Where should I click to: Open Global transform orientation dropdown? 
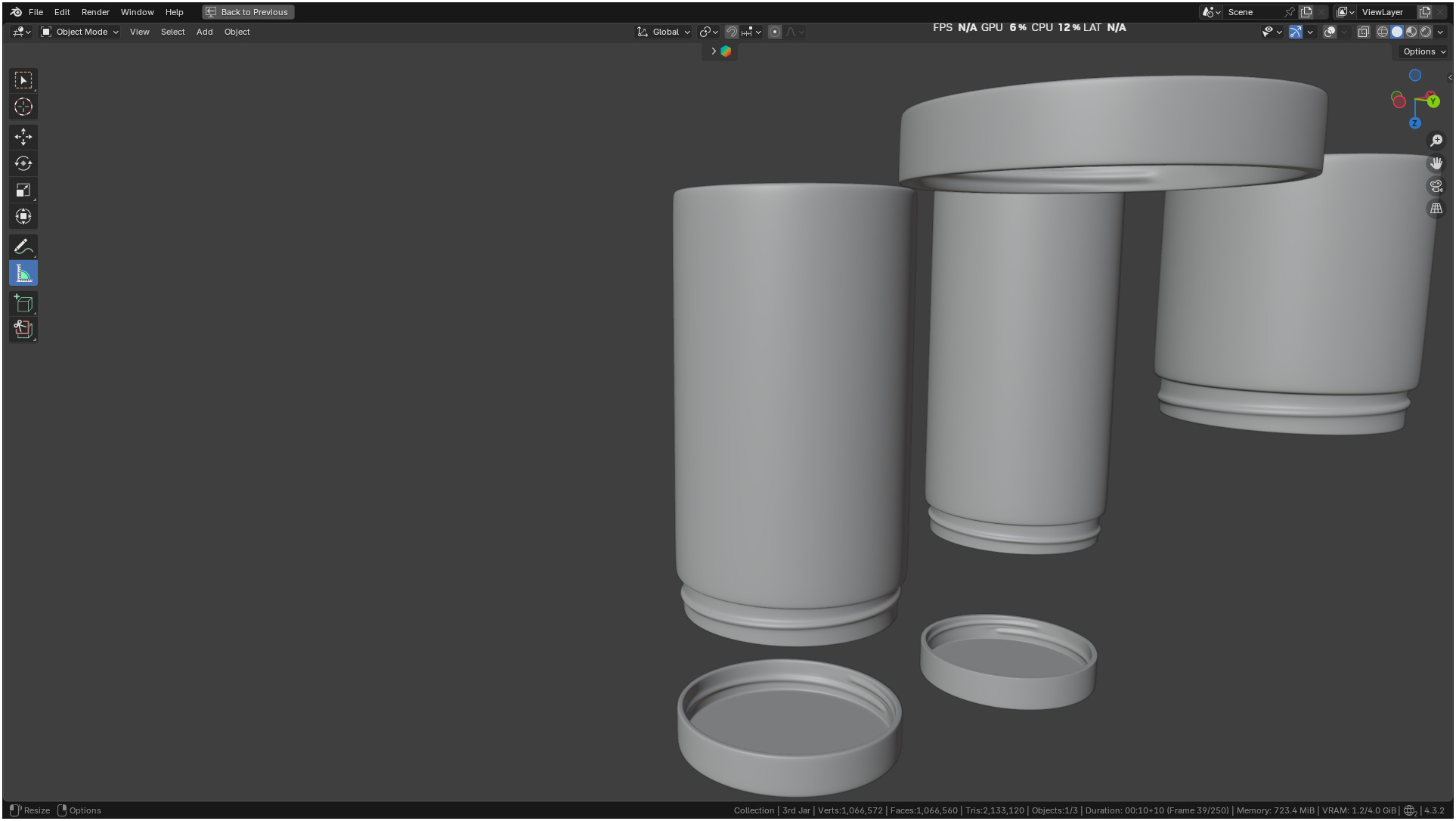tap(664, 32)
